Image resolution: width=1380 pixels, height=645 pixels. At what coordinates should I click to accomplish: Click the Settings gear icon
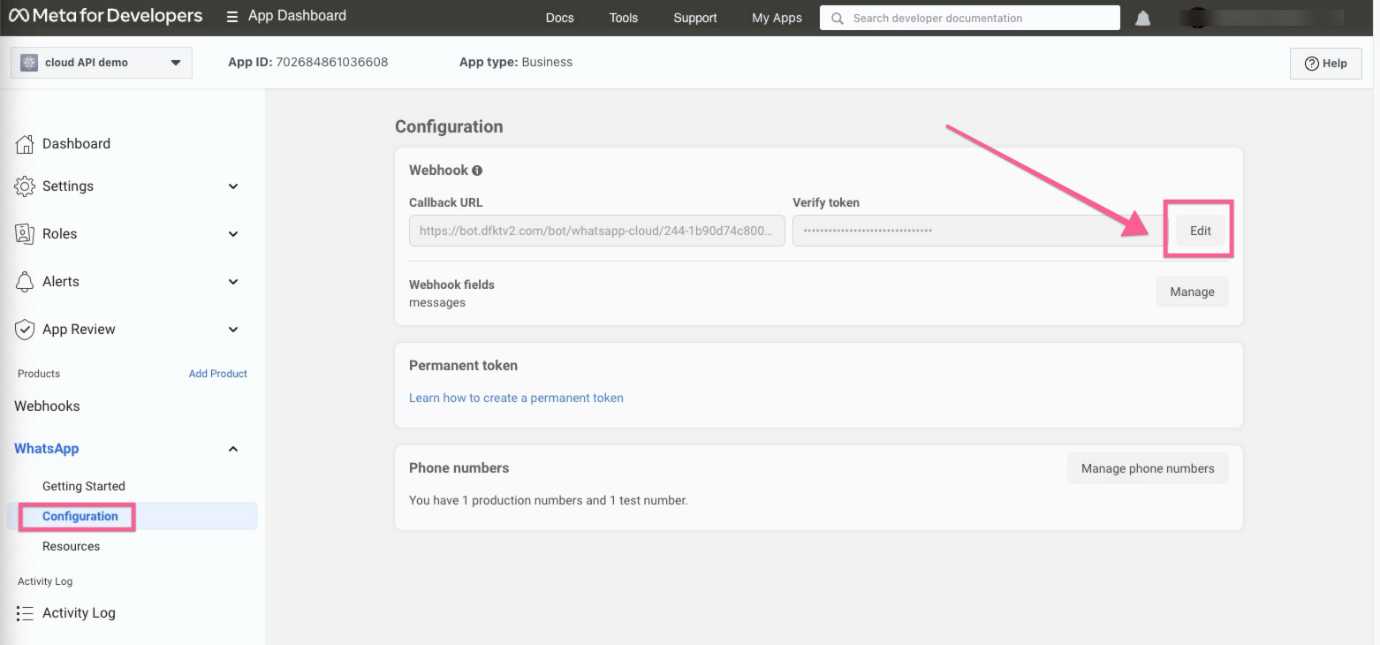click(x=25, y=187)
